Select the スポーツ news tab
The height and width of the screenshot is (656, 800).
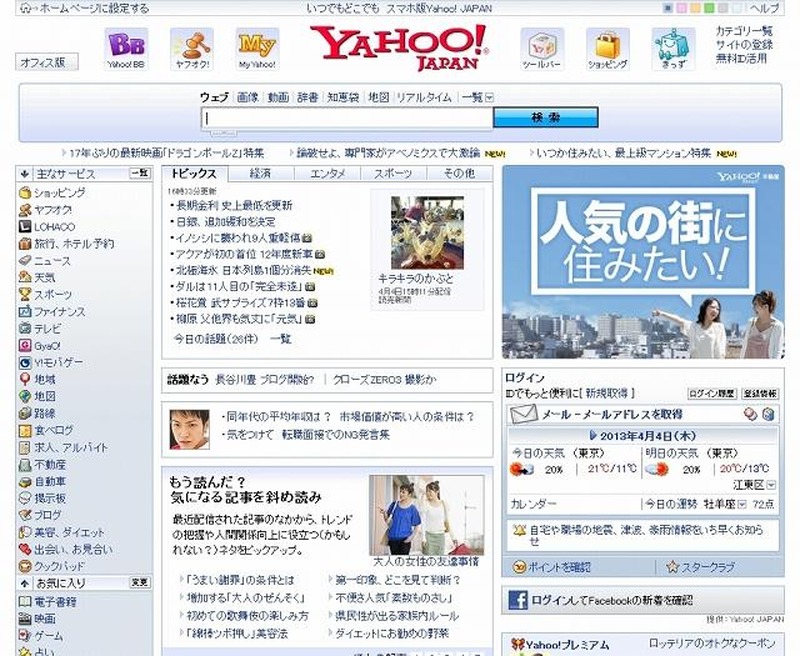[x=392, y=174]
